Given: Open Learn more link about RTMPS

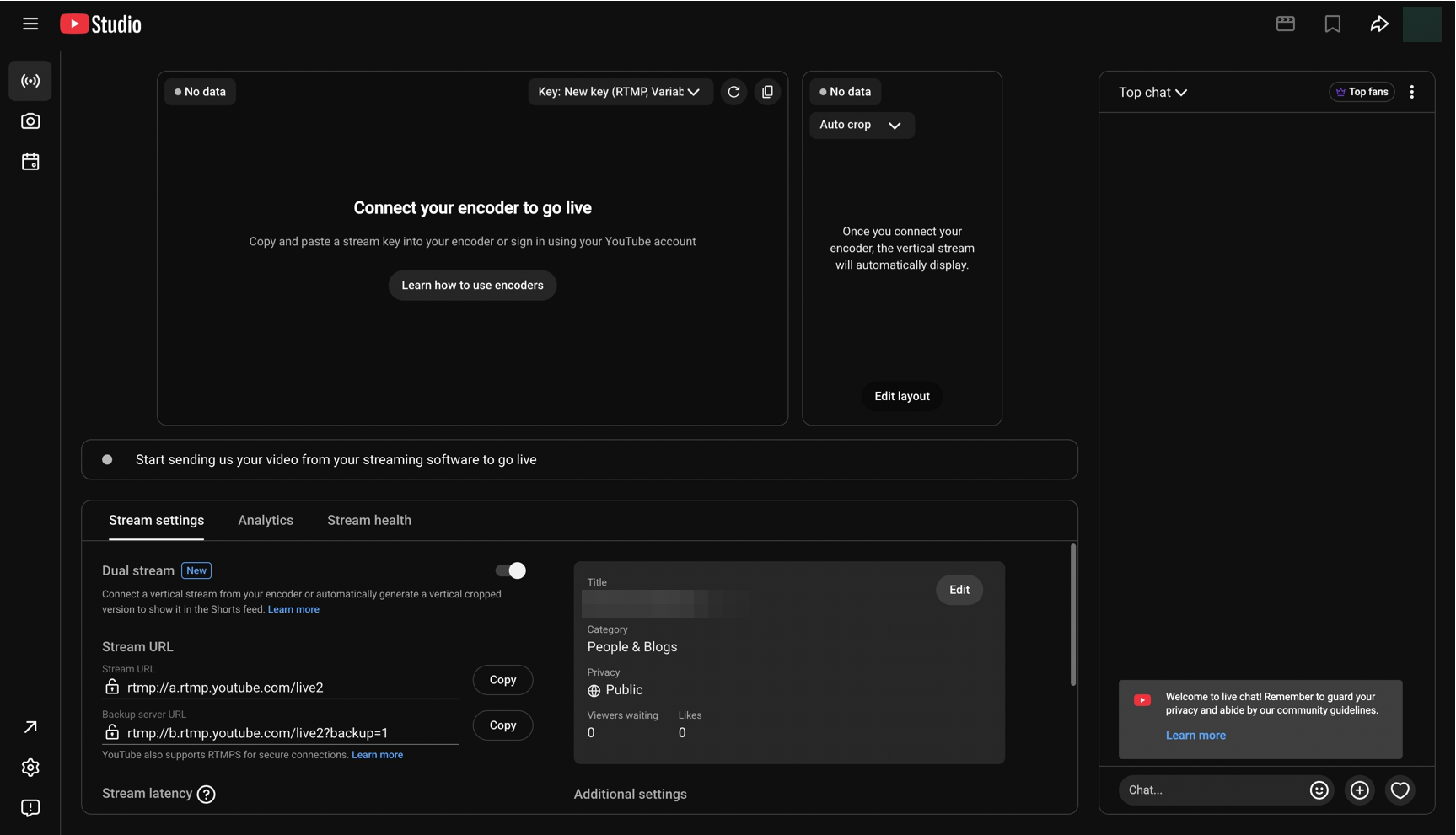Looking at the screenshot, I should click(377, 755).
